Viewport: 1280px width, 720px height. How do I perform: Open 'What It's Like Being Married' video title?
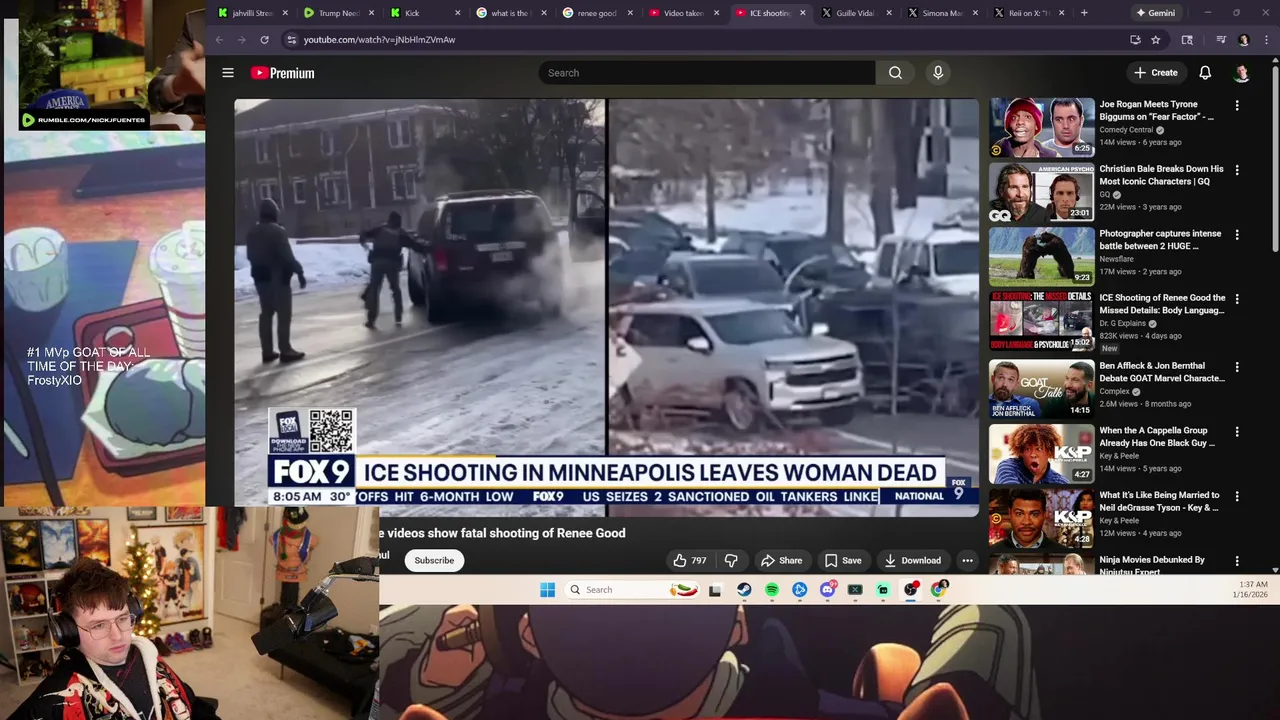1159,501
